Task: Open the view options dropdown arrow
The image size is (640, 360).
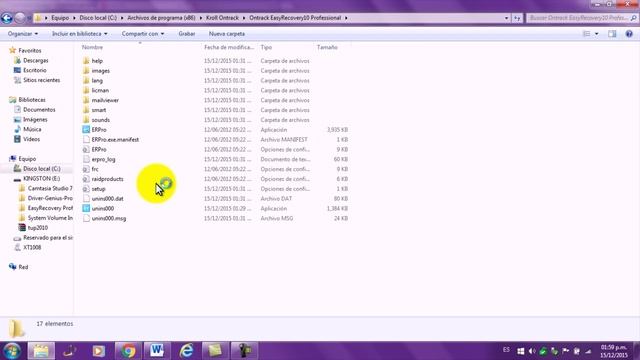Action: click(596, 34)
